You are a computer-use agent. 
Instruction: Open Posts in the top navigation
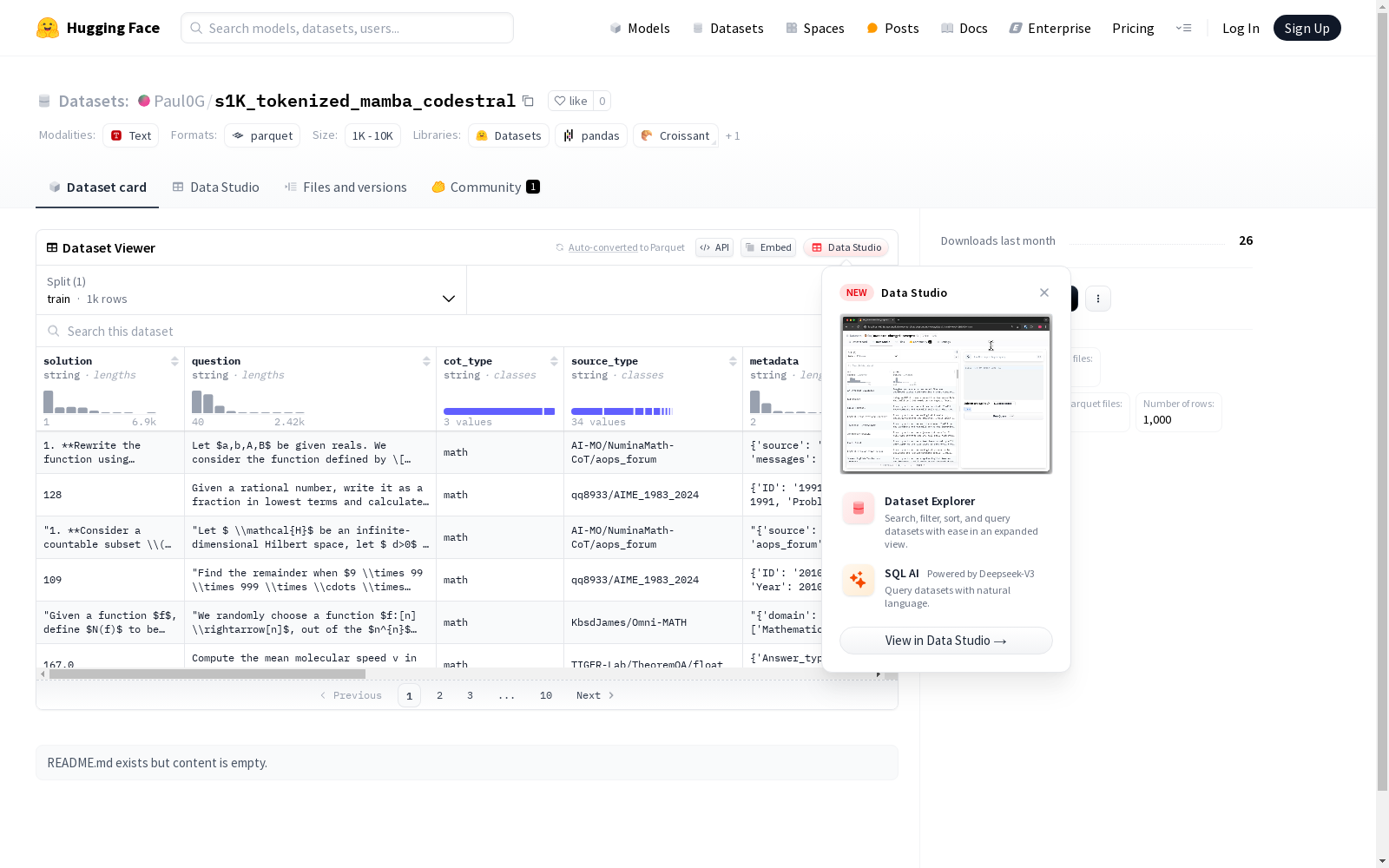892,28
